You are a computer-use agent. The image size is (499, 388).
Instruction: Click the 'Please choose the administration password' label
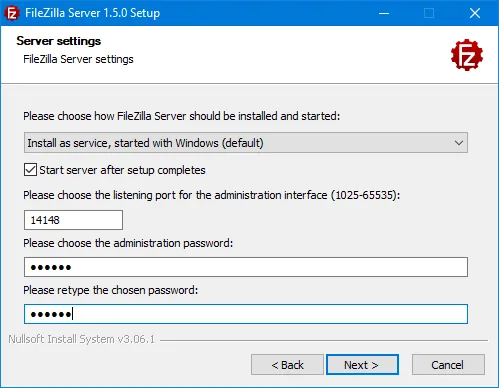pos(128,243)
